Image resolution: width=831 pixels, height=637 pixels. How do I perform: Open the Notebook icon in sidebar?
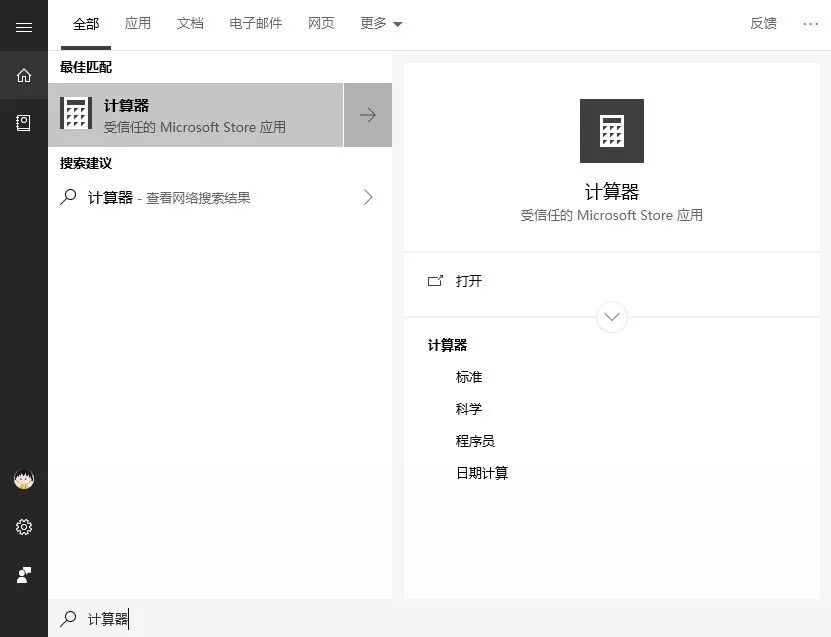pos(24,123)
